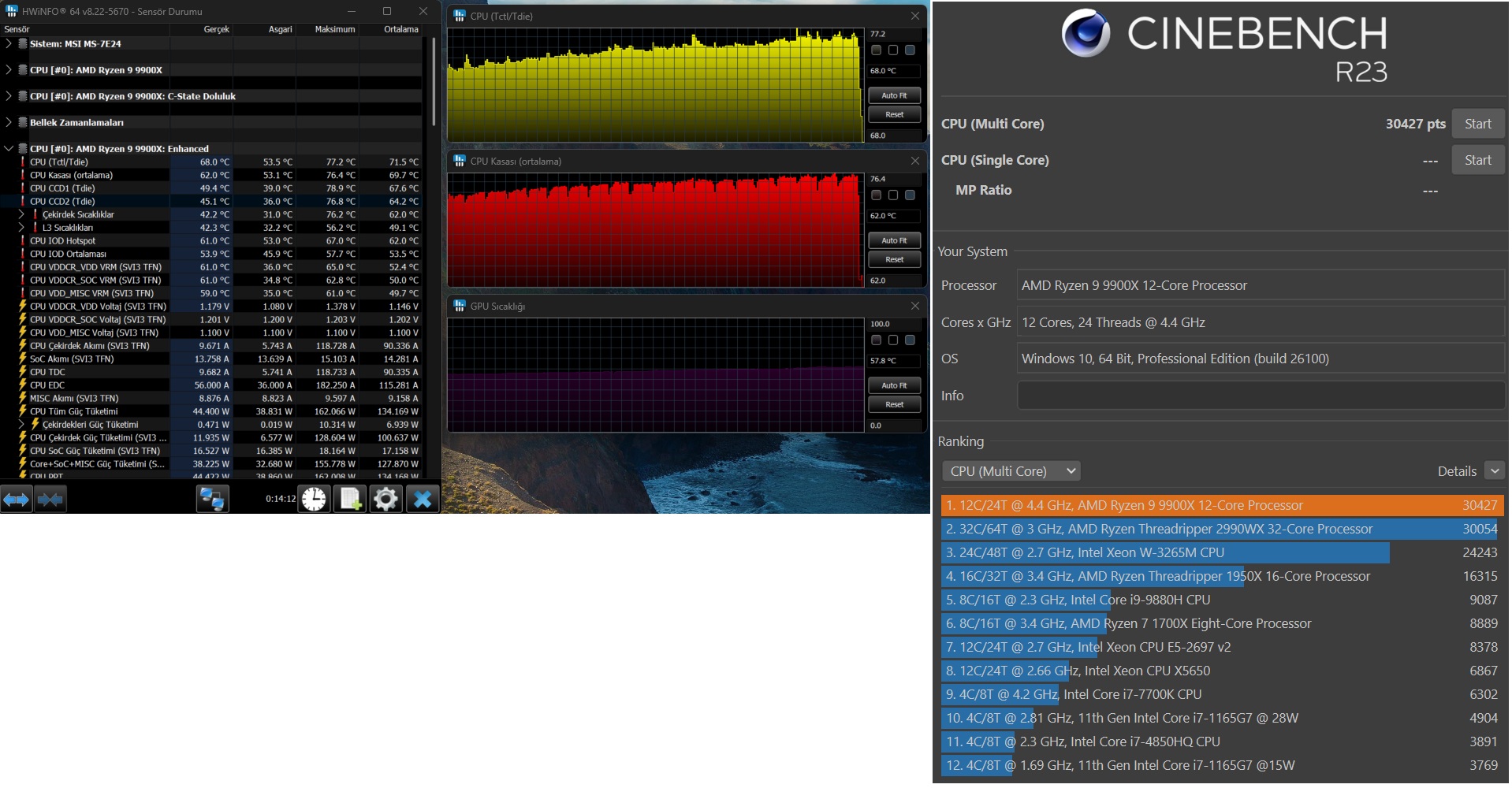1512x788 pixels.
Task: Click the 77.2 maximum field in CPU (Tctl/Tdie) graph
Action: pyautogui.click(x=894, y=34)
